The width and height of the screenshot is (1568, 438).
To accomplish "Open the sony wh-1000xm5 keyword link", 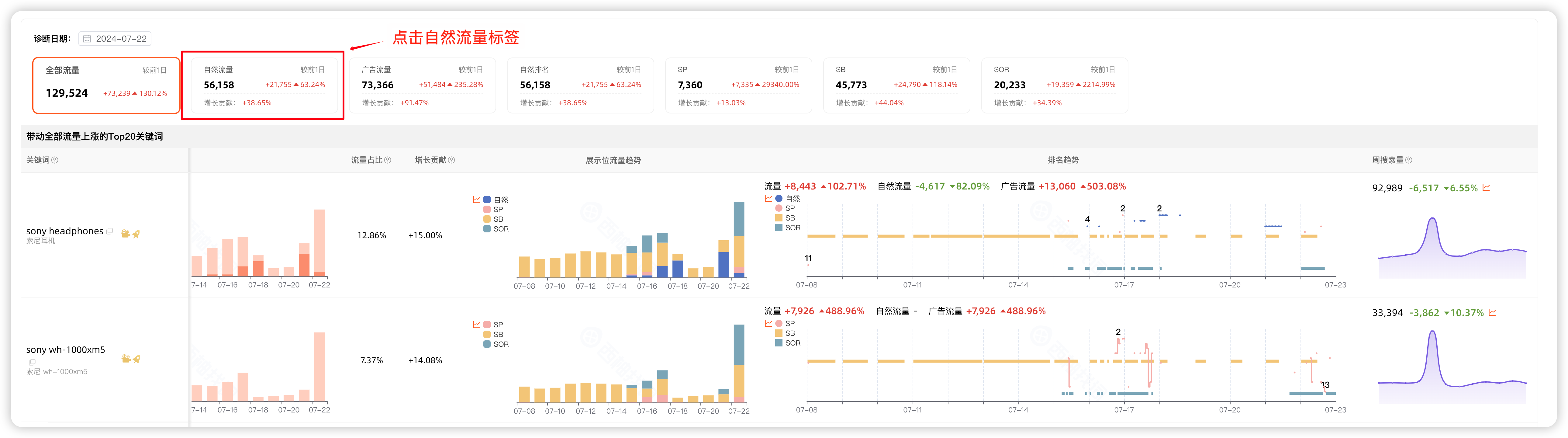I will [66, 350].
